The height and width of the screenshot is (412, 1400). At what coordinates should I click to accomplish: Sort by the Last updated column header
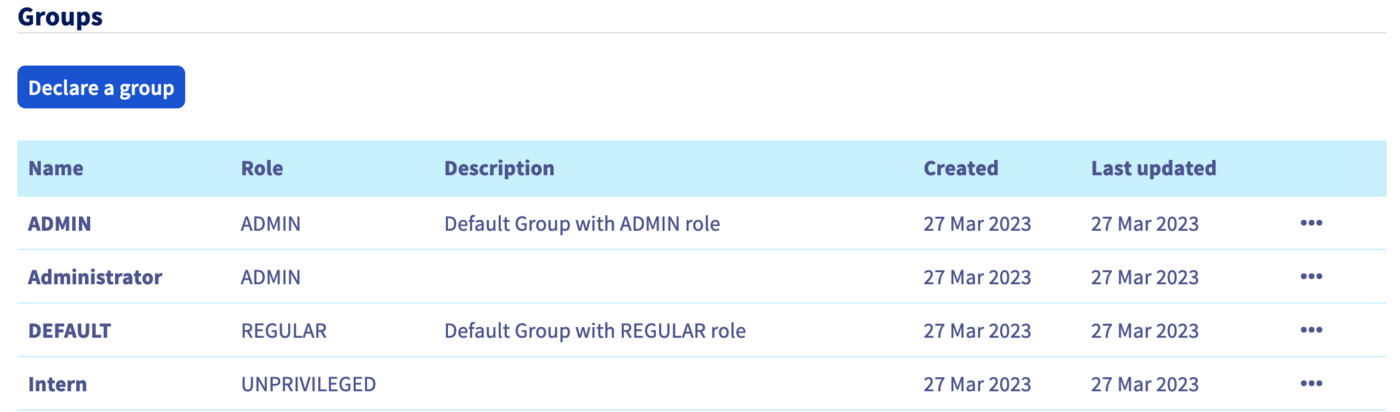(x=1153, y=168)
